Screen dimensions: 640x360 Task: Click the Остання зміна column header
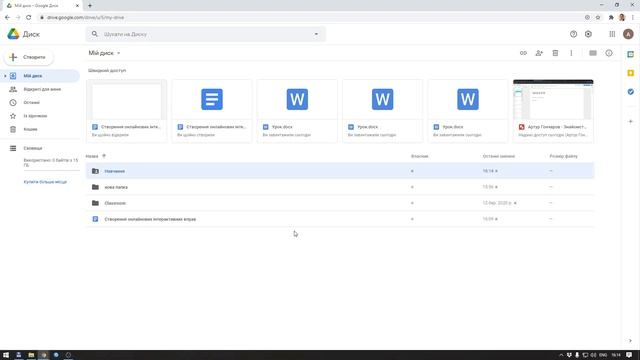point(498,156)
